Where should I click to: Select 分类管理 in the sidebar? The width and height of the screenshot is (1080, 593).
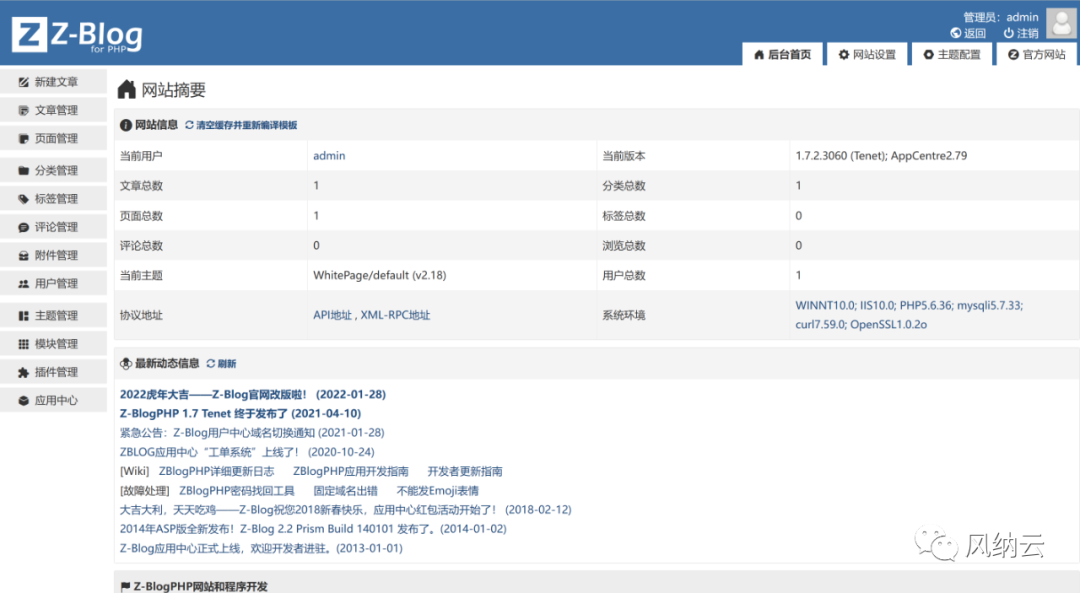[53, 170]
